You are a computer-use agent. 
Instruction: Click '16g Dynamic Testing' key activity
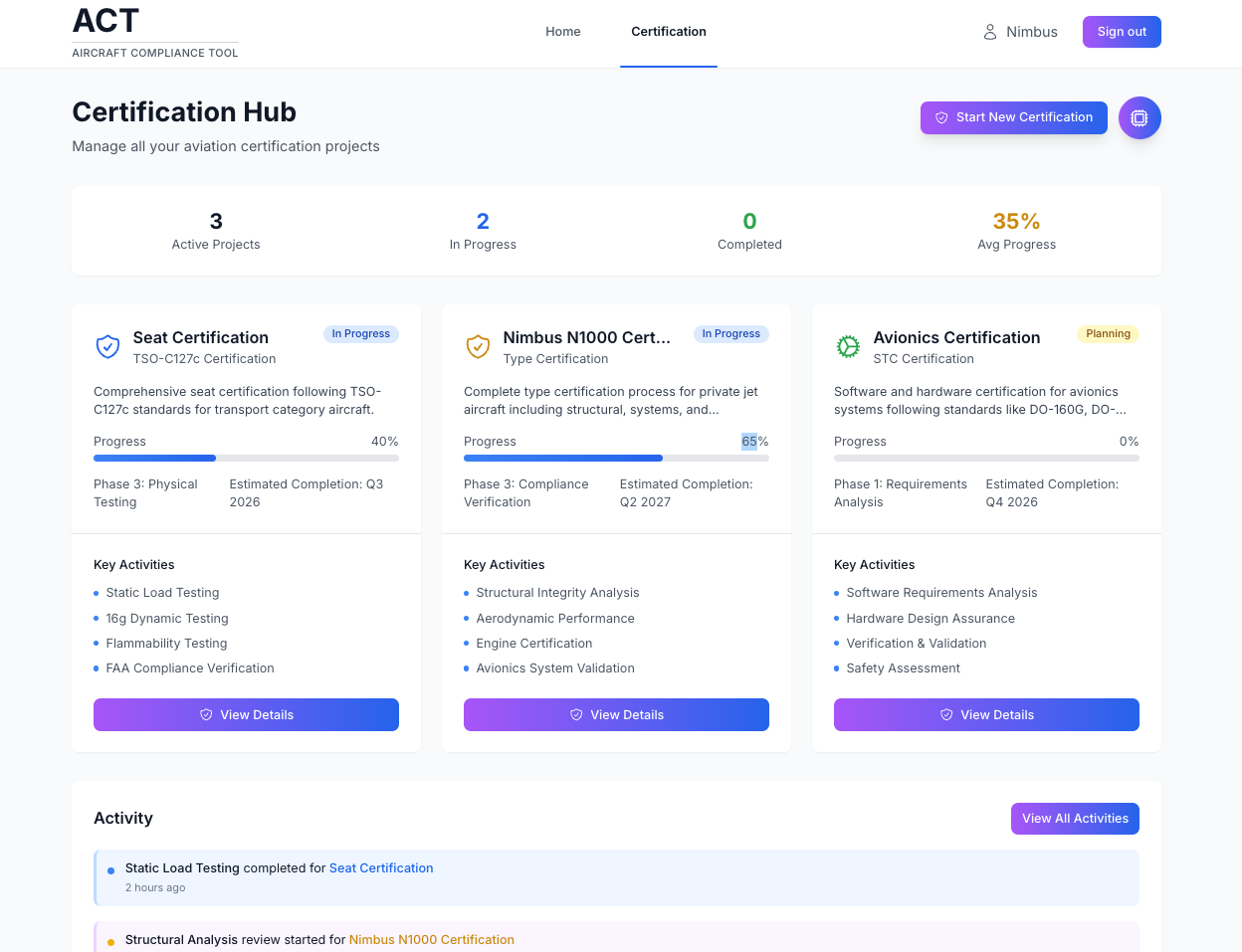pyautogui.click(x=167, y=619)
